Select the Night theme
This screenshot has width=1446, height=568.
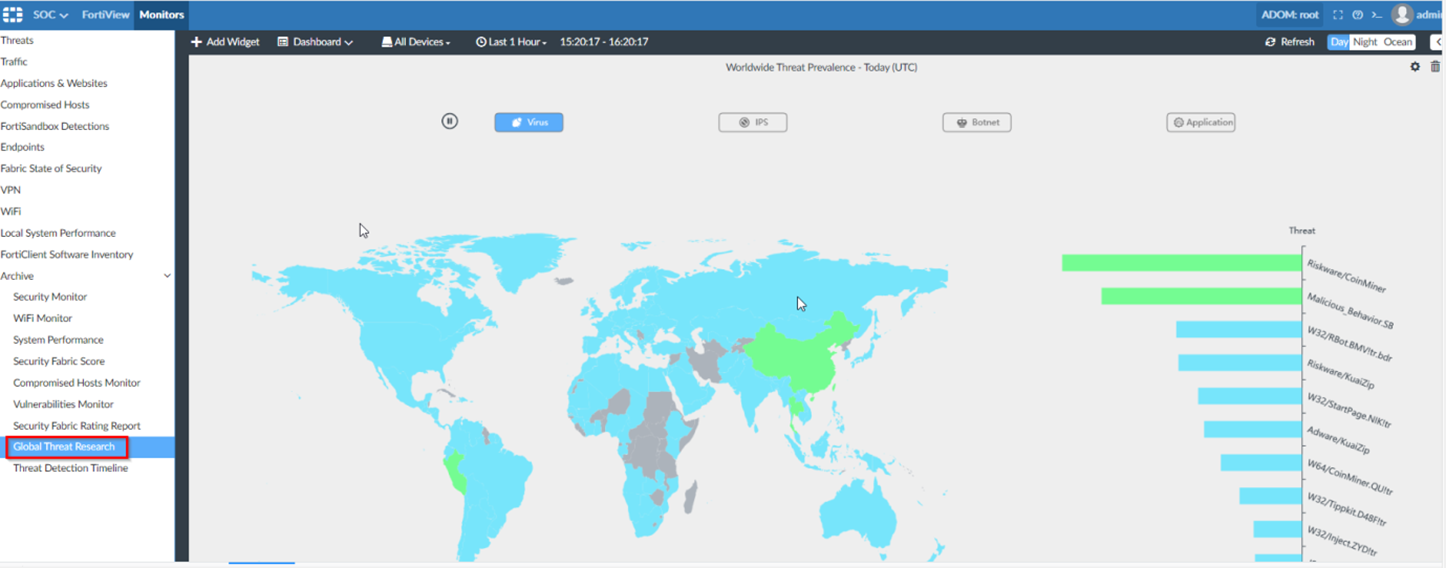coord(1365,42)
